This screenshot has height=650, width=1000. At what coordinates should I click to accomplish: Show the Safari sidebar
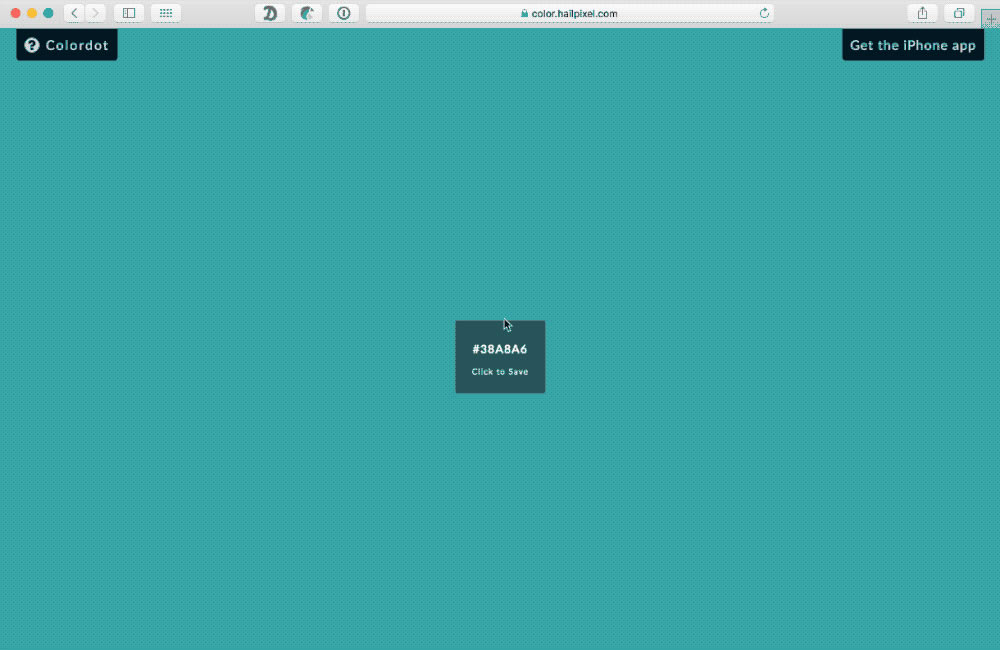click(x=129, y=13)
